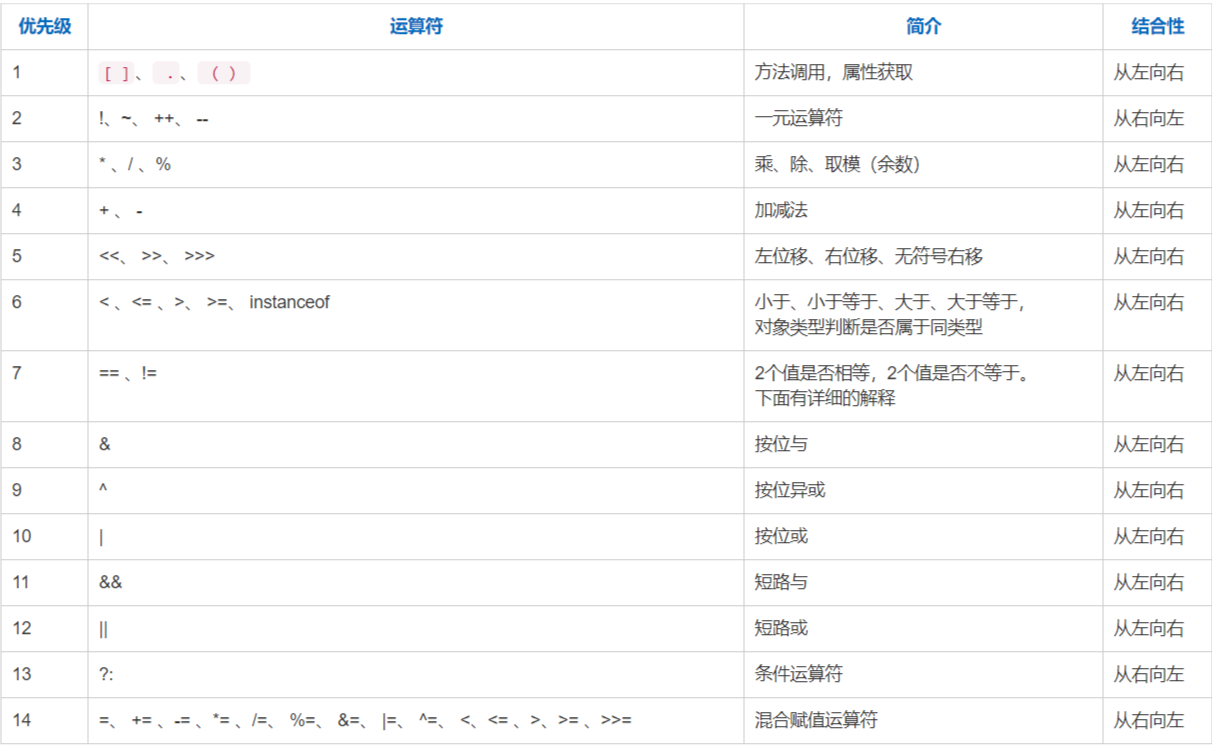Select the "按位与" description
Image resolution: width=1212 pixels, height=747 pixels.
(781, 445)
